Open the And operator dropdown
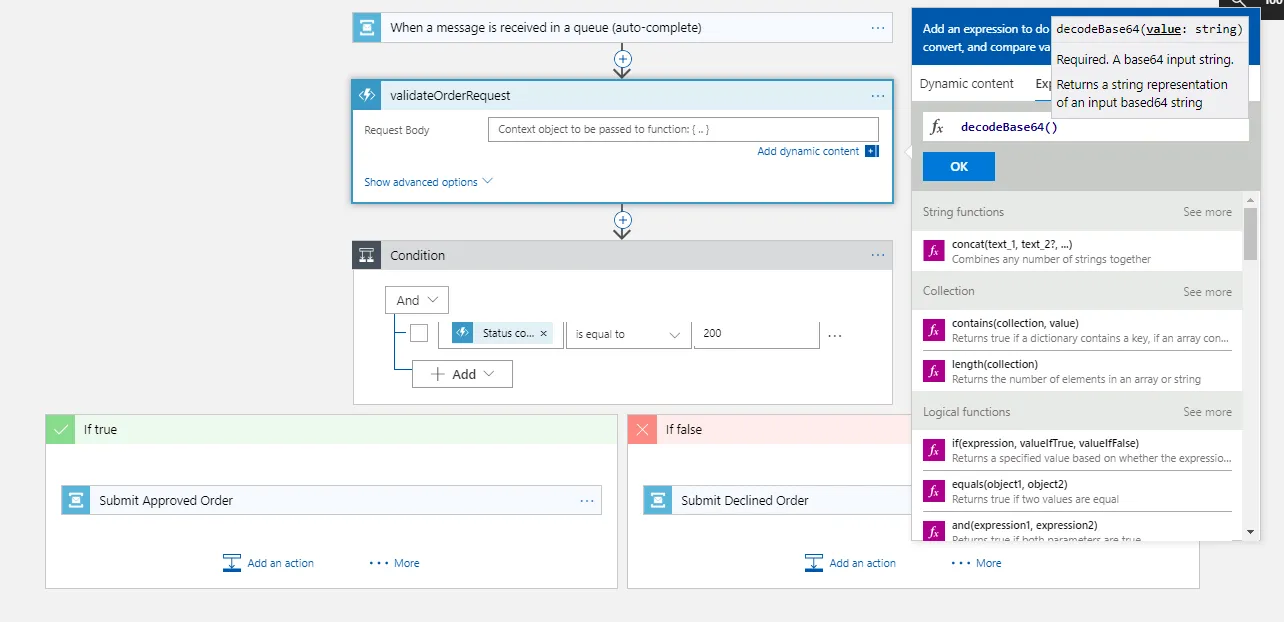 point(417,300)
